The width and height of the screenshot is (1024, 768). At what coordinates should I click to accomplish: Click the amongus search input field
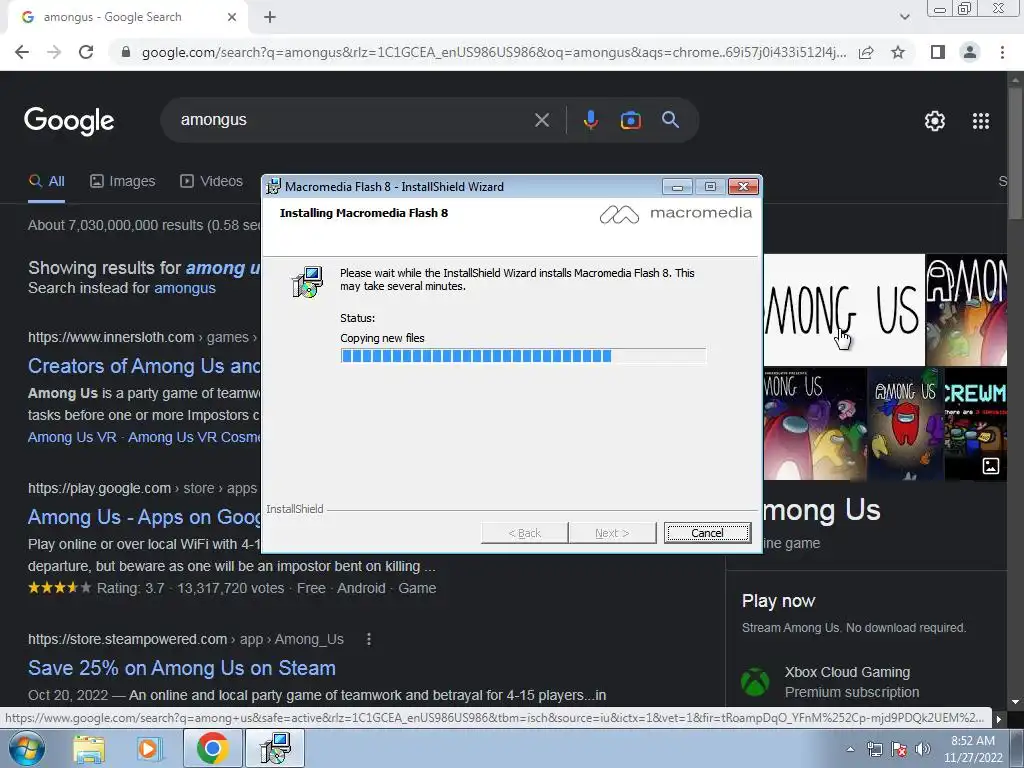pos(353,120)
